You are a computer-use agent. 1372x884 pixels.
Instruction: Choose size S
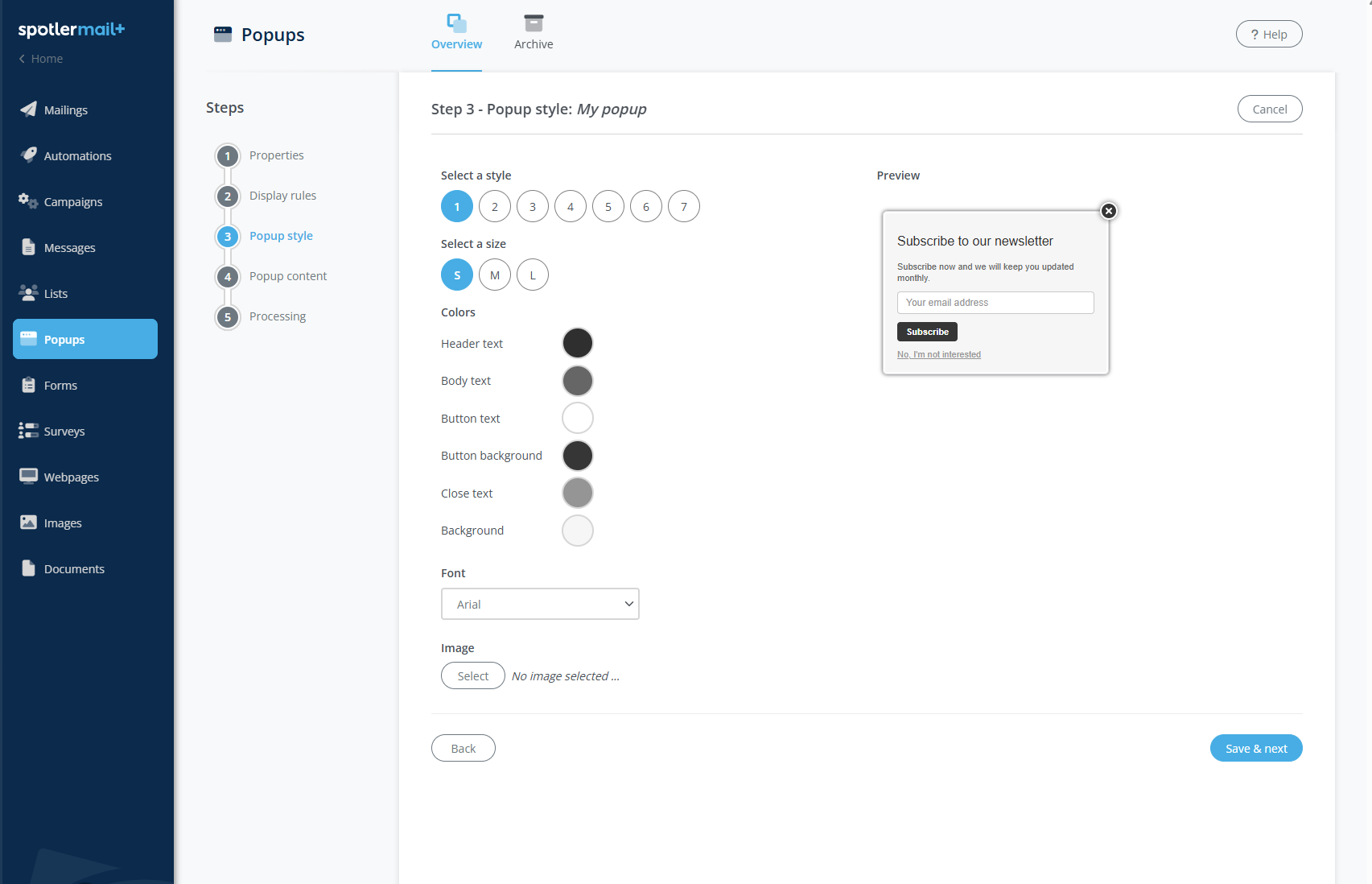(457, 275)
